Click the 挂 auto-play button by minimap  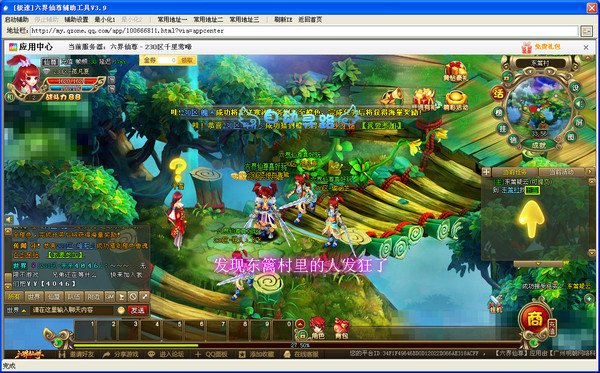[503, 129]
